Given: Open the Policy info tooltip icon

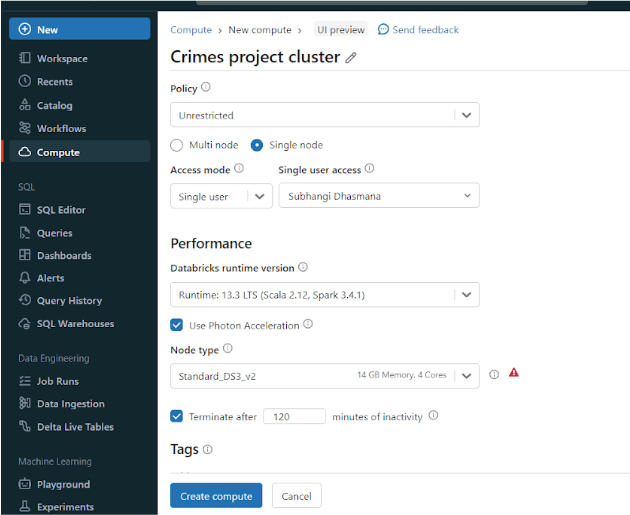Looking at the screenshot, I should [206, 87].
